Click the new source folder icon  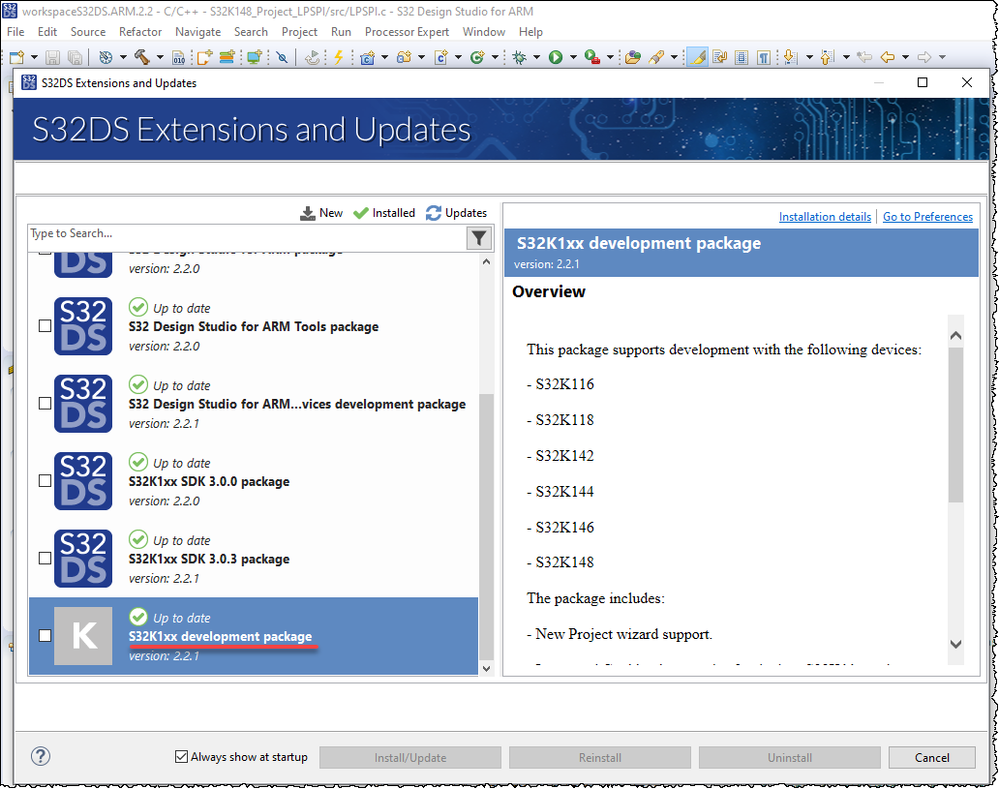[x=403, y=57]
